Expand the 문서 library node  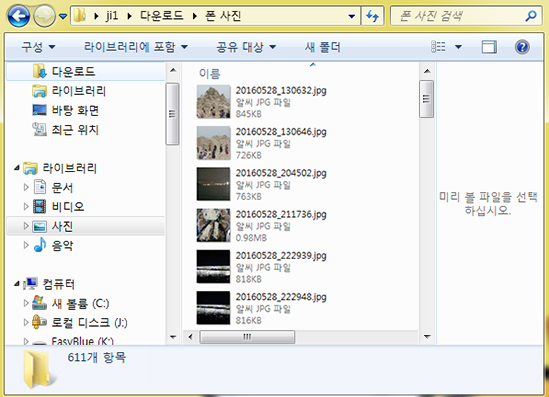[x=26, y=187]
